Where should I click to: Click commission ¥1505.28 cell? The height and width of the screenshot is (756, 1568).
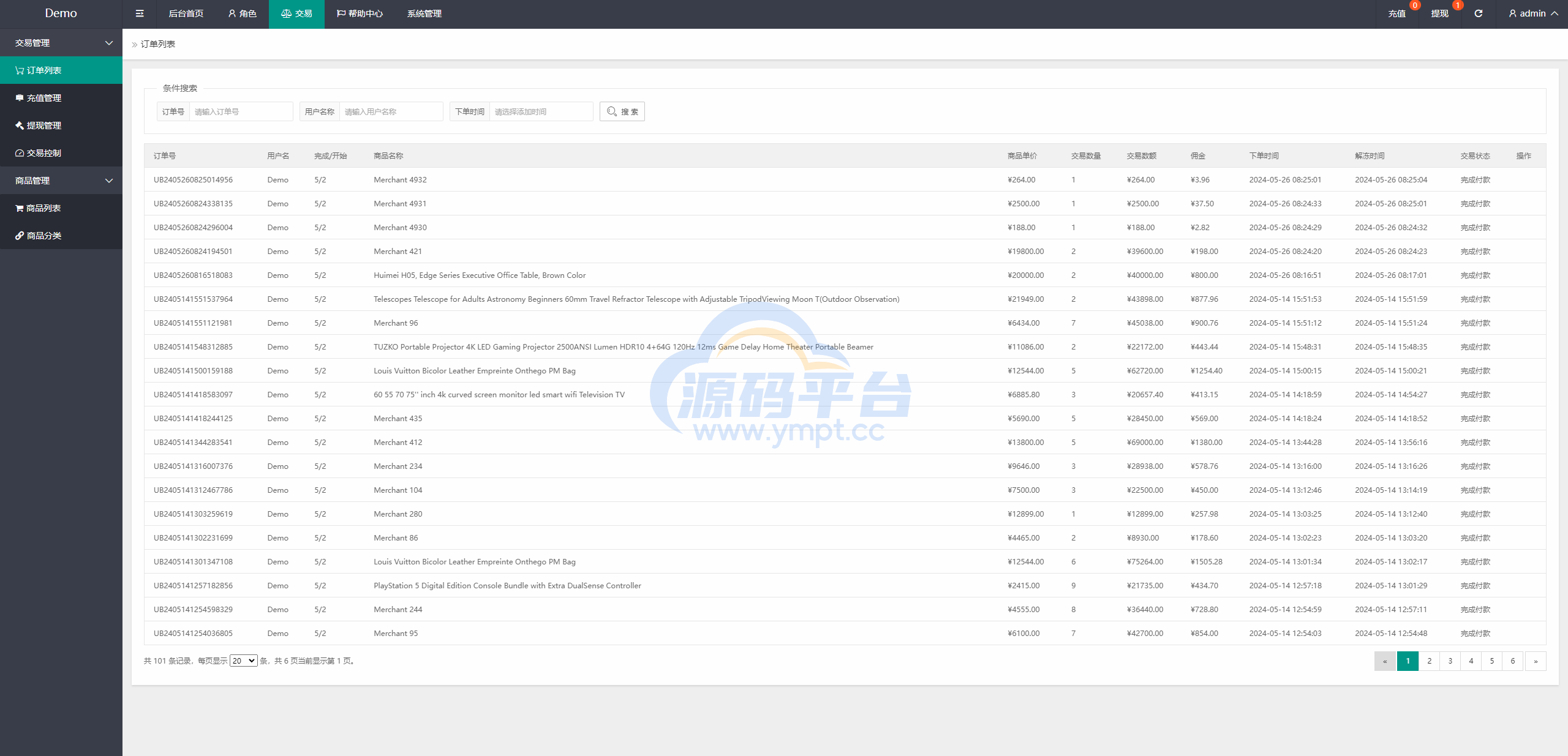click(1206, 562)
